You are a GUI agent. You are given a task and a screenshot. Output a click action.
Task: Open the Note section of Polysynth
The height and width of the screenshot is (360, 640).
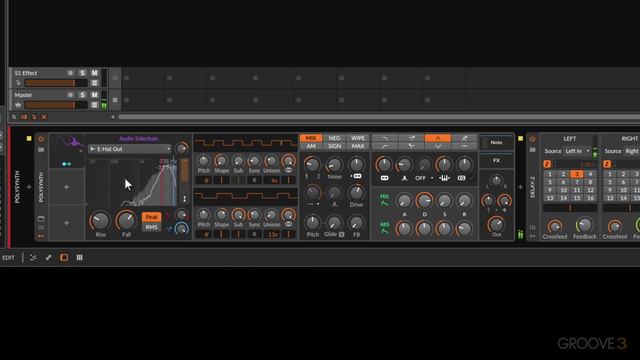[x=496, y=142]
